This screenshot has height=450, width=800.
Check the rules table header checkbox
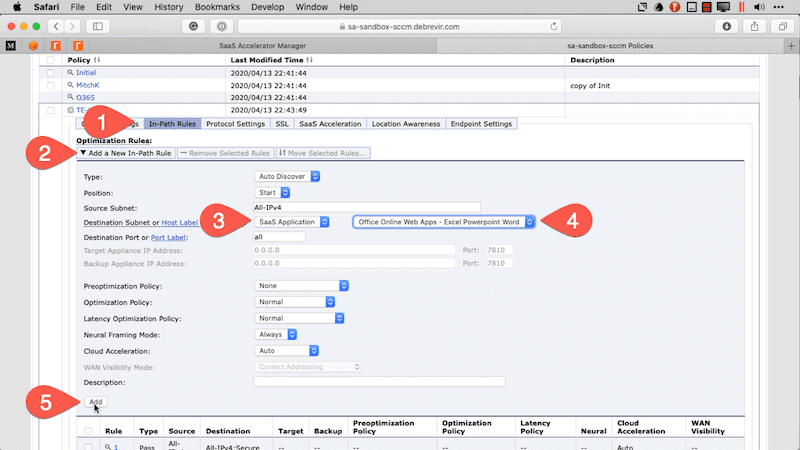88,431
